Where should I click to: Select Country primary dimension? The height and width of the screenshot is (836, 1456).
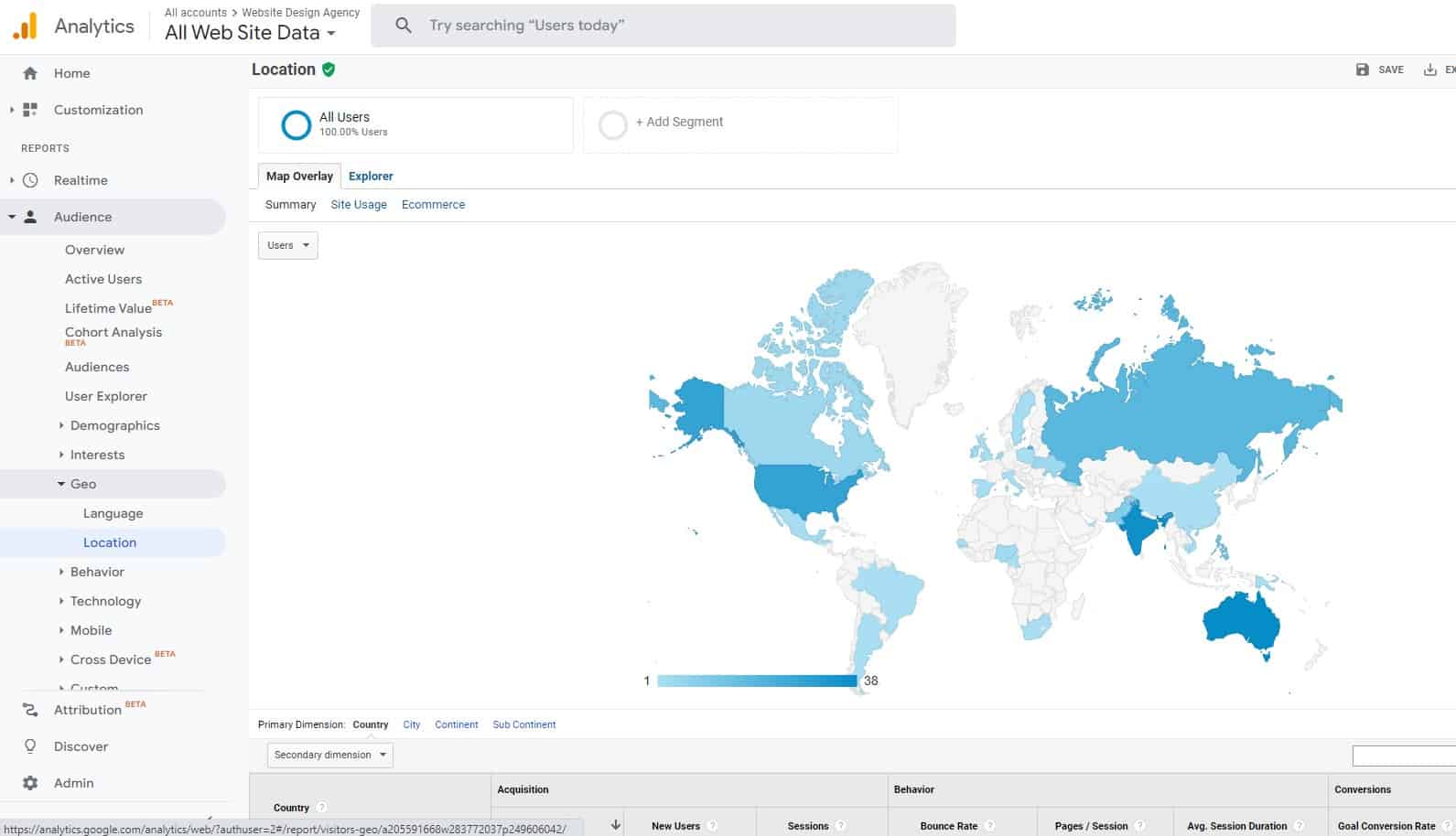[371, 724]
